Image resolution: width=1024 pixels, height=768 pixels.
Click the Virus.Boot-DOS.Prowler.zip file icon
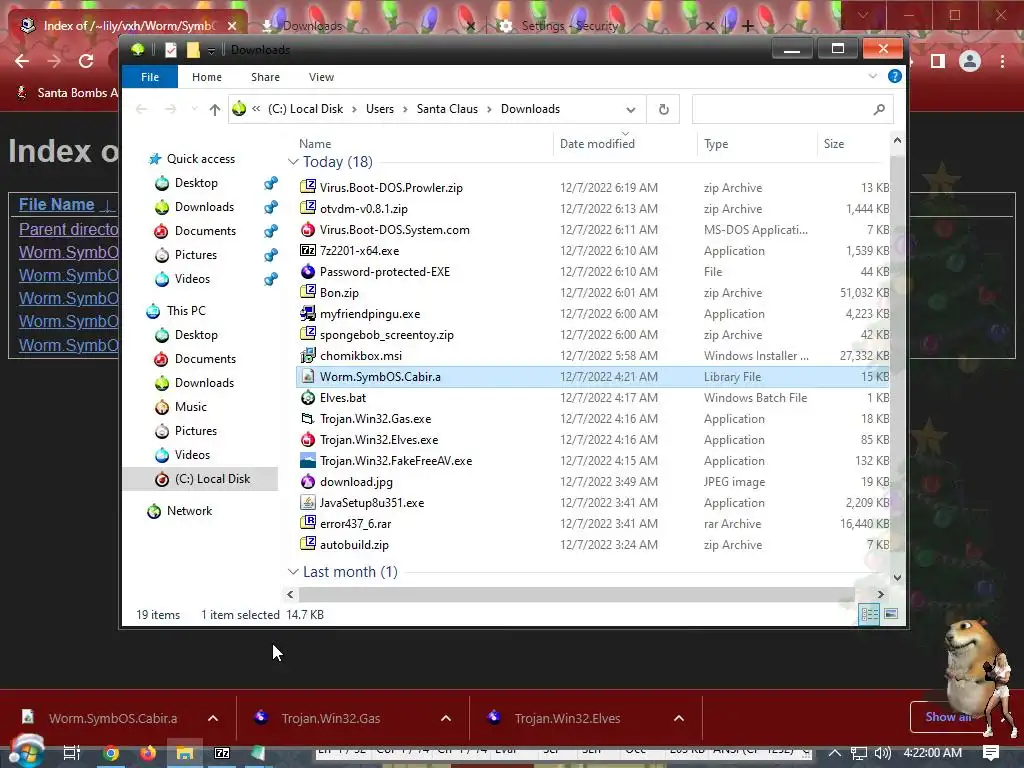(x=308, y=187)
